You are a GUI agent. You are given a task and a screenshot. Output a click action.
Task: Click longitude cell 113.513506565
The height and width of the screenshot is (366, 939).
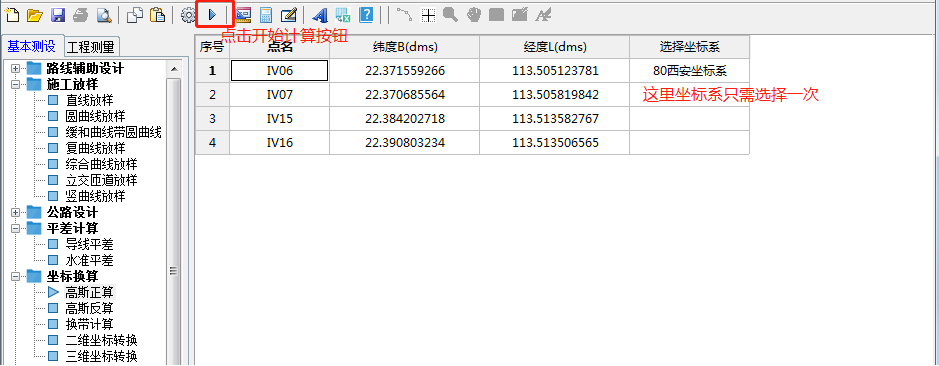(x=555, y=143)
